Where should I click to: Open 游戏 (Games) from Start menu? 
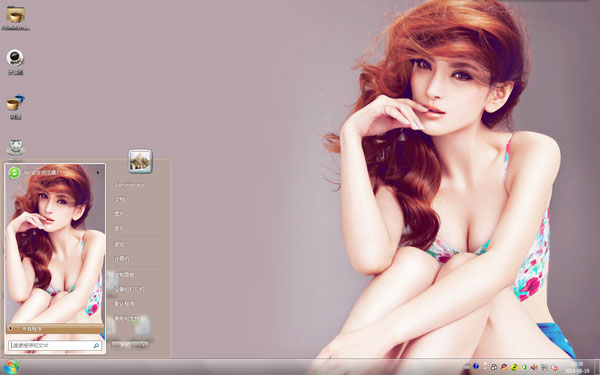pyautogui.click(x=119, y=244)
